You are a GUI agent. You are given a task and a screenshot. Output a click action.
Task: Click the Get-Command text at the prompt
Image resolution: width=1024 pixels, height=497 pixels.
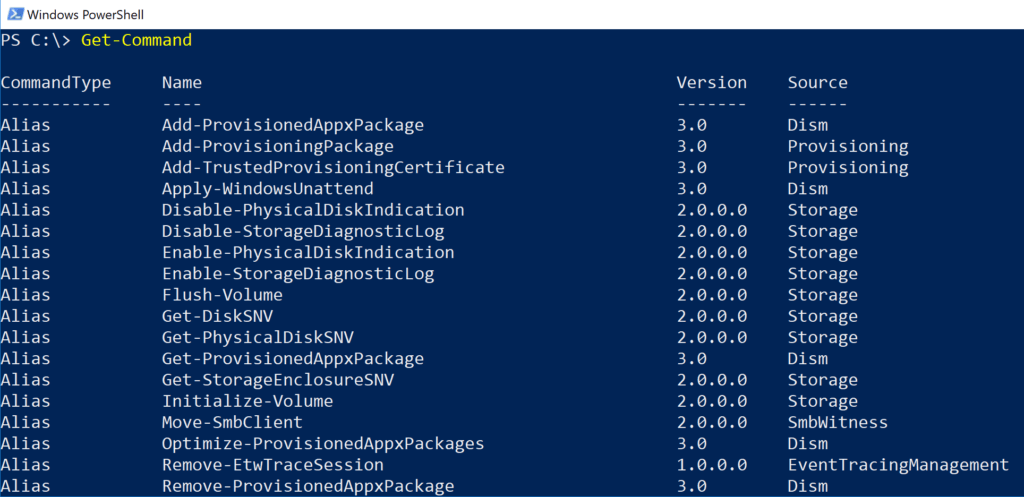click(x=136, y=40)
